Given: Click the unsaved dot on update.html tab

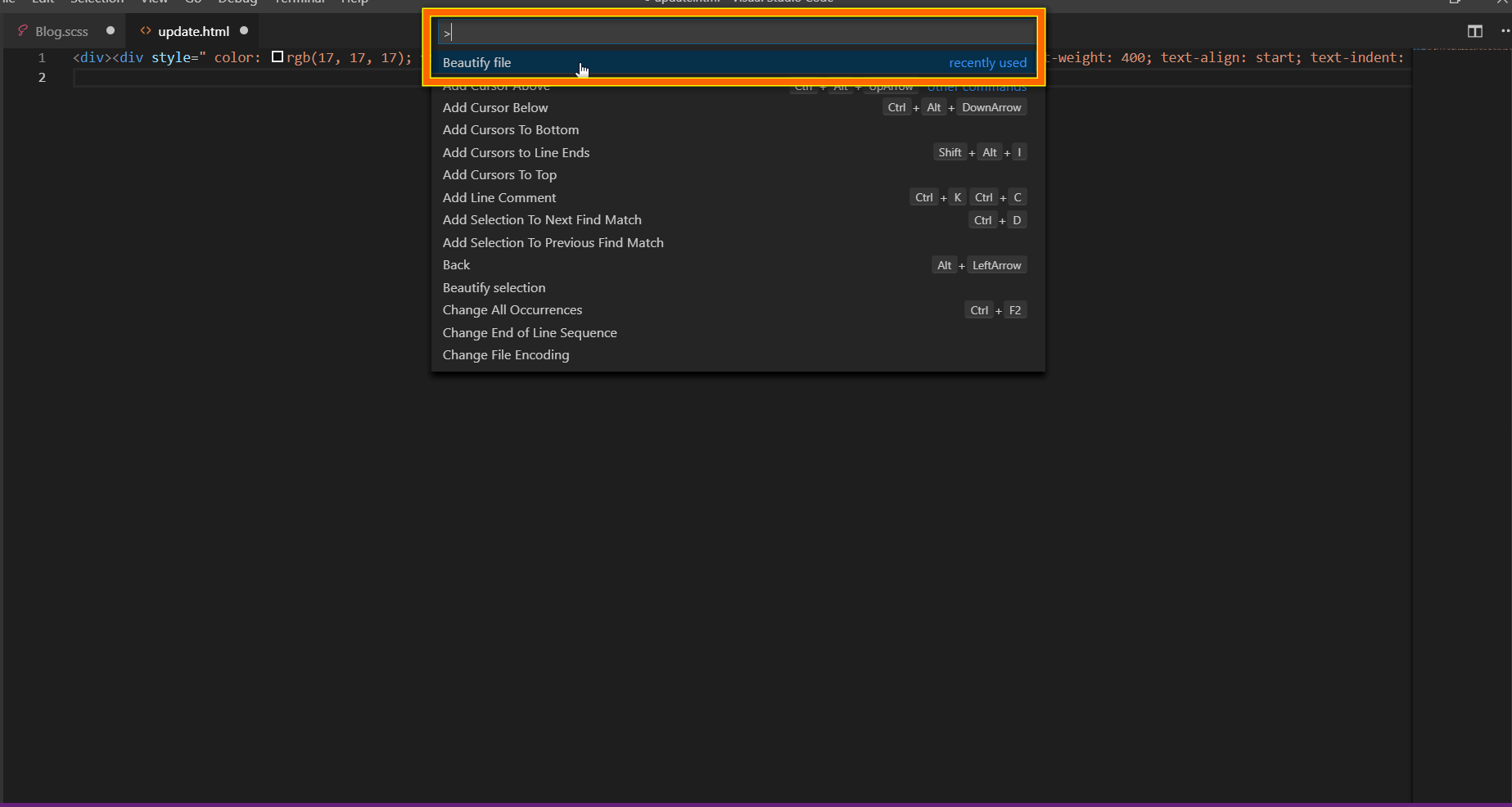Looking at the screenshot, I should tap(244, 31).
